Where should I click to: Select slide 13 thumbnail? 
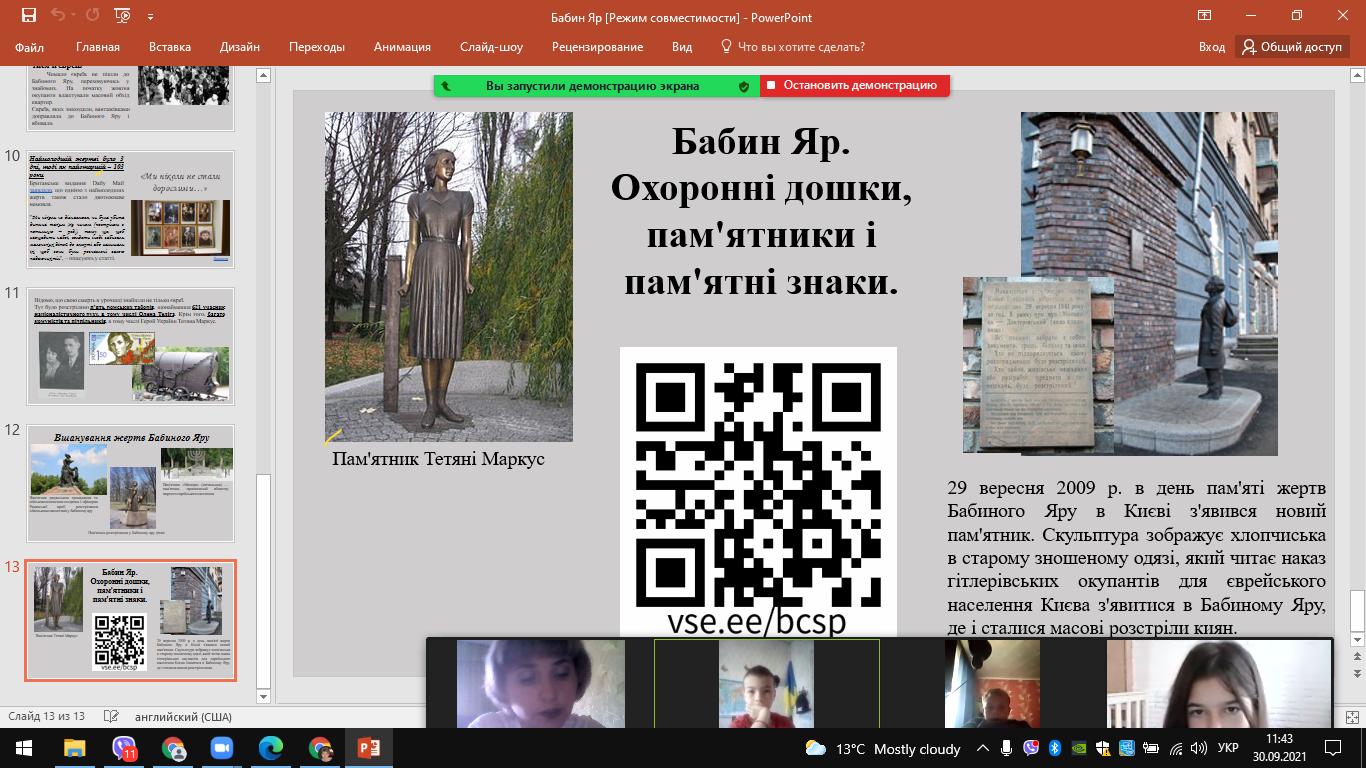click(x=130, y=621)
